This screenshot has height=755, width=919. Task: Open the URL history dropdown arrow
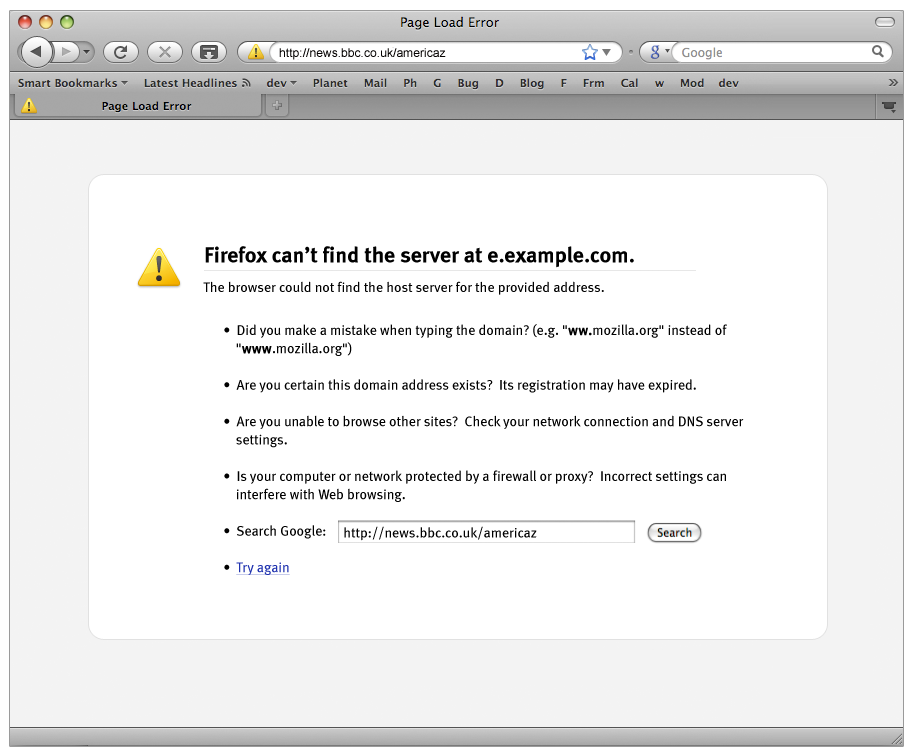[x=607, y=52]
